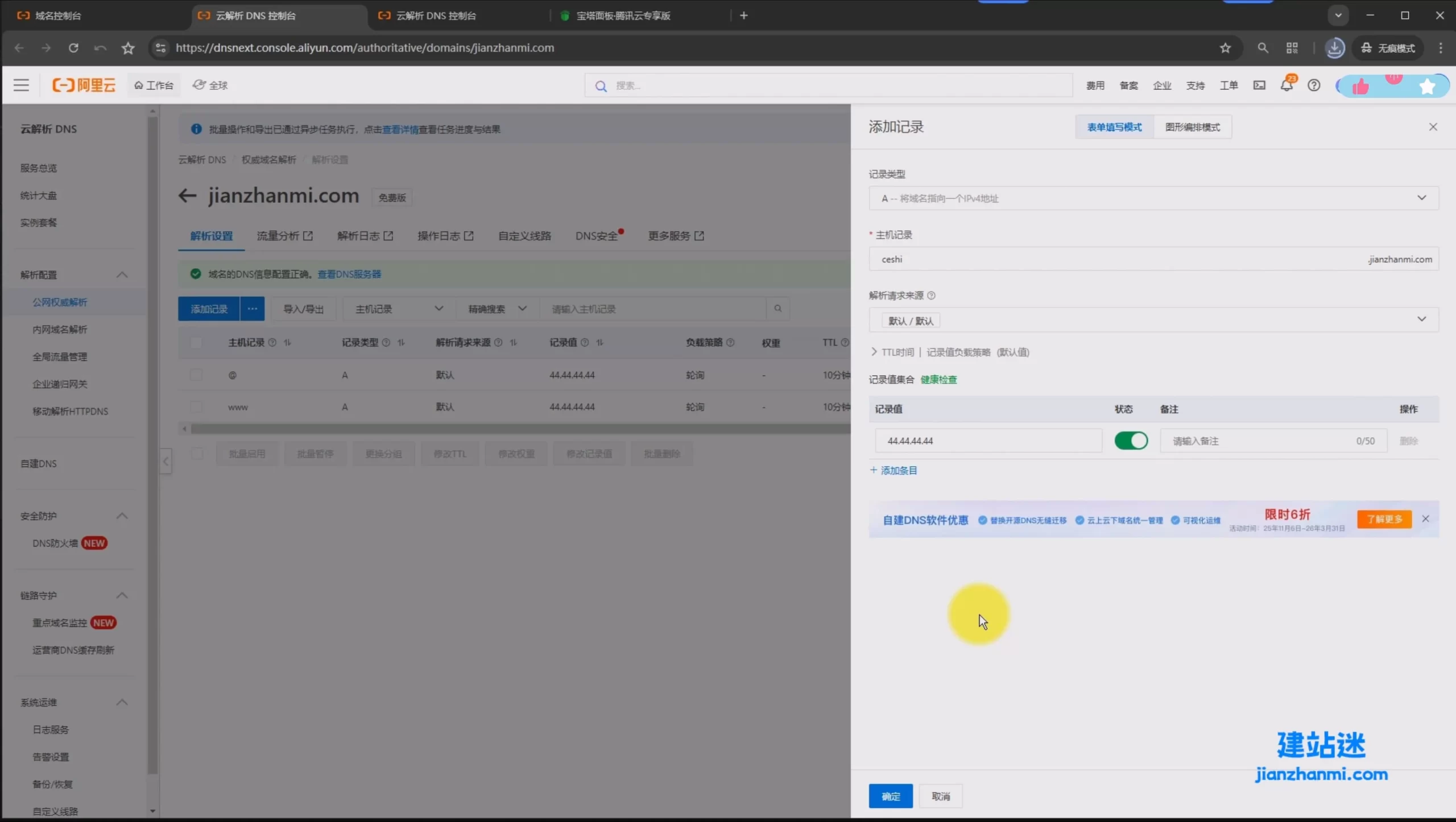Viewport: 1456px width, 822px height.
Task: Click the hamburger menu icon
Action: [x=21, y=85]
